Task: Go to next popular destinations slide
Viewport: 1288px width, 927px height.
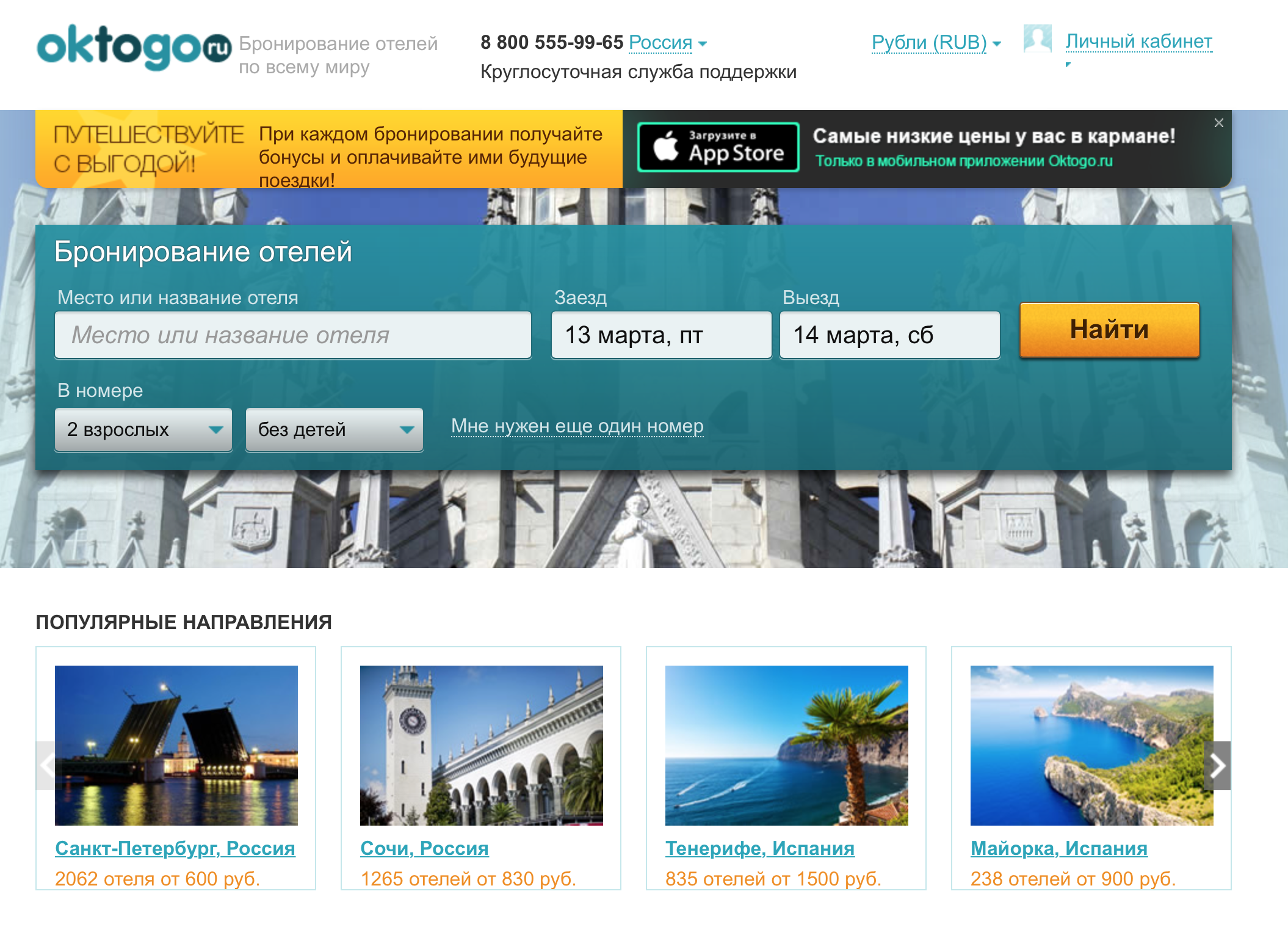Action: pyautogui.click(x=1217, y=765)
